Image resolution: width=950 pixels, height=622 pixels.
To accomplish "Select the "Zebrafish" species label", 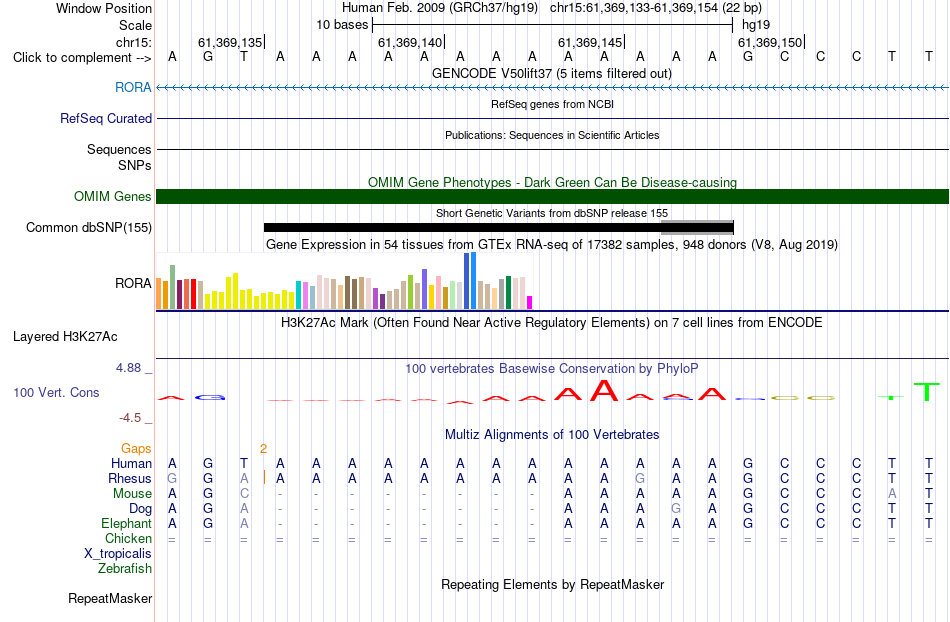I will pyautogui.click(x=125, y=568).
